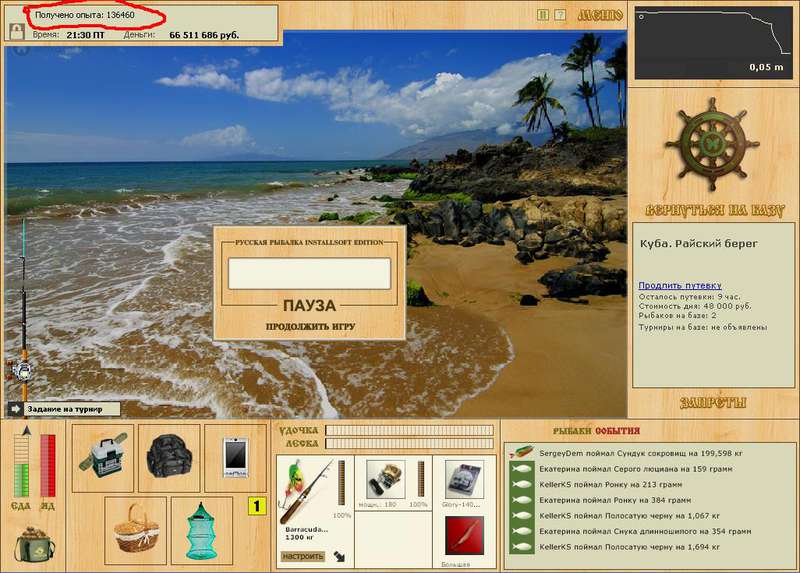Viewport: 800px width, 573px height.
Task: Select the Glory fishing line package
Action: pyautogui.click(x=464, y=480)
